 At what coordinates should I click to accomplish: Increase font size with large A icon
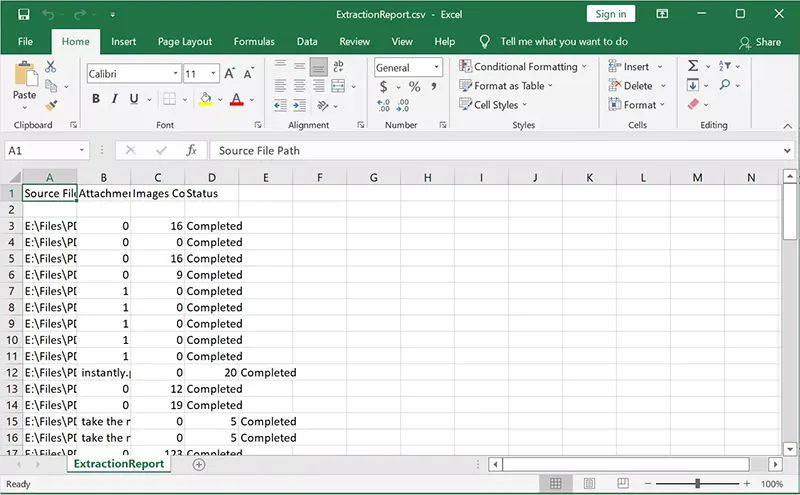point(230,73)
